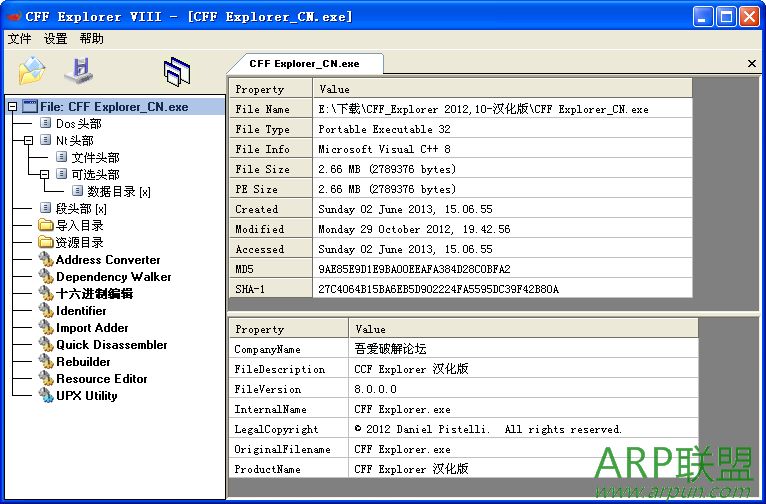Click the 文件头部 node icon
766x504 pixels.
[61, 157]
